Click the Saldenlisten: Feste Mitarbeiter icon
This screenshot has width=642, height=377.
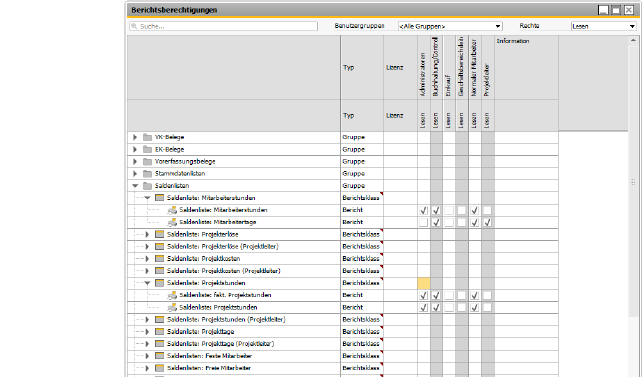coord(159,356)
